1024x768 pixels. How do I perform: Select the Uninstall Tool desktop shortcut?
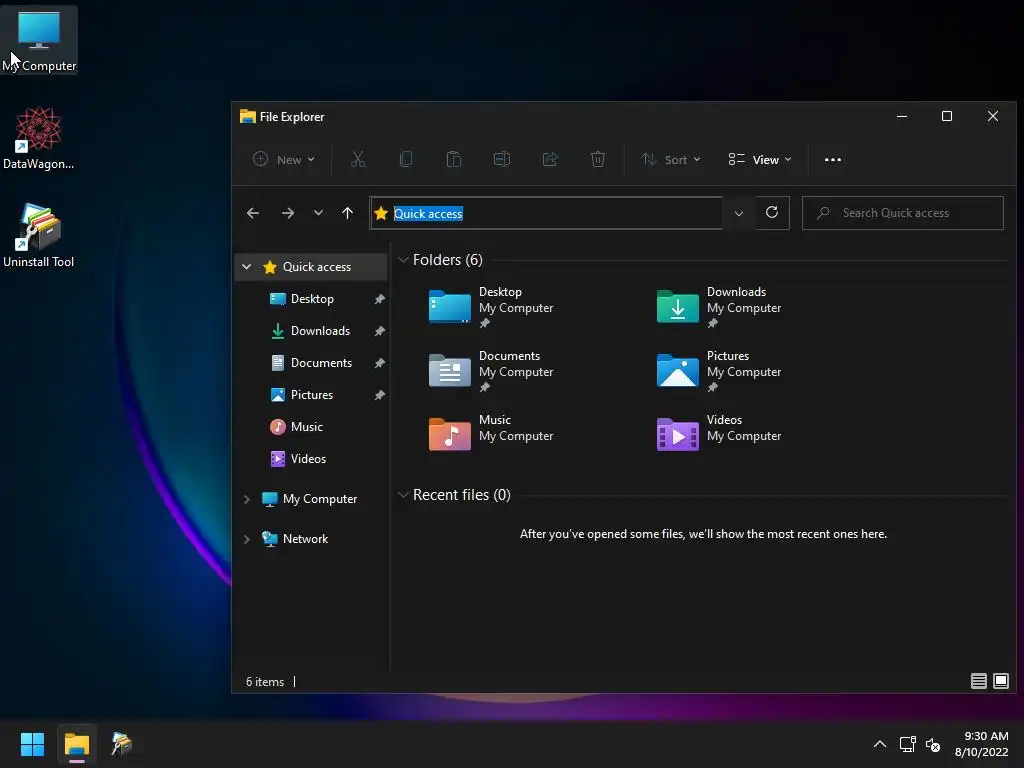(39, 236)
